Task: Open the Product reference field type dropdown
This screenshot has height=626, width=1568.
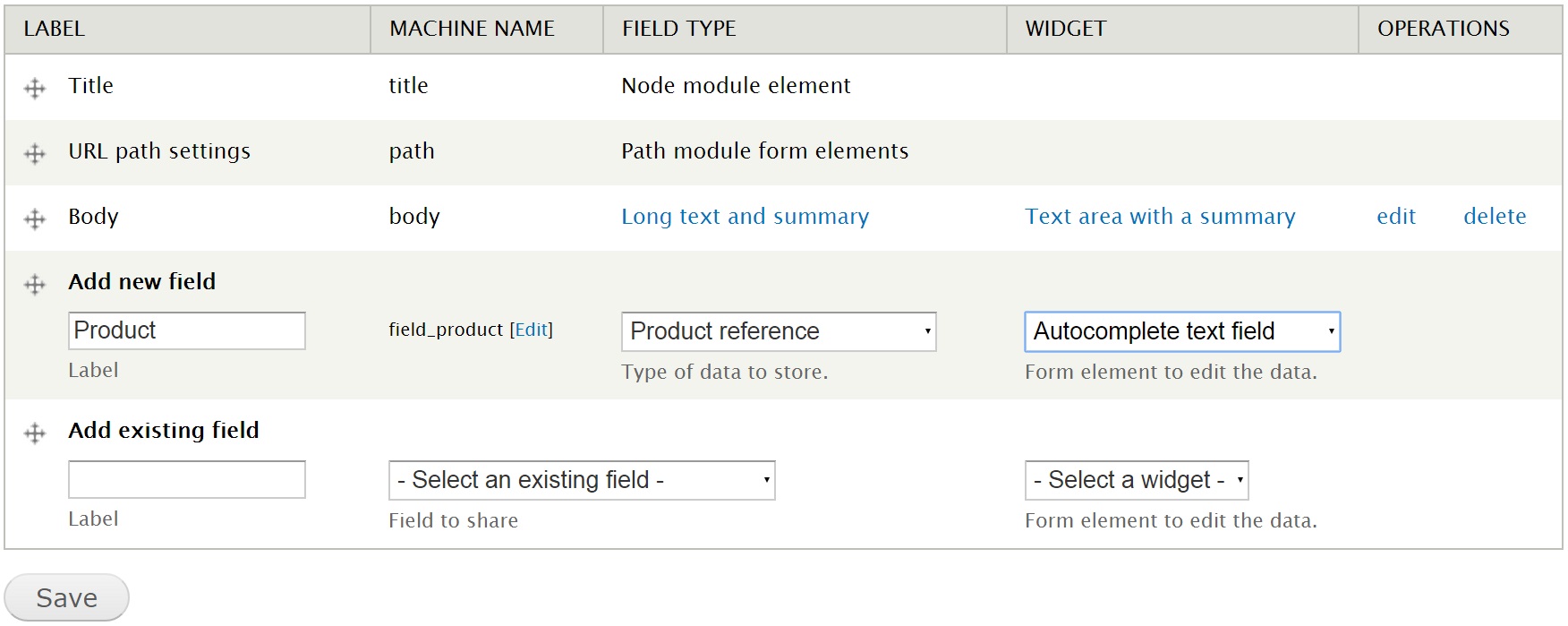Action: click(779, 331)
